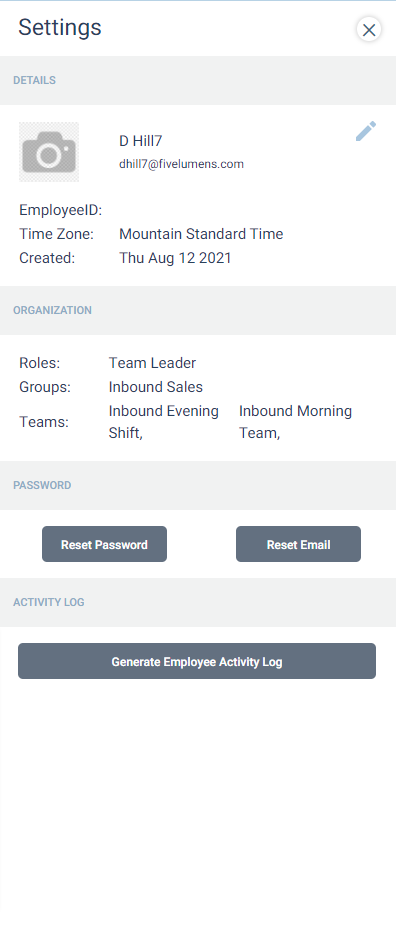
Task: Click the pencil edit icon
Action: tap(366, 131)
